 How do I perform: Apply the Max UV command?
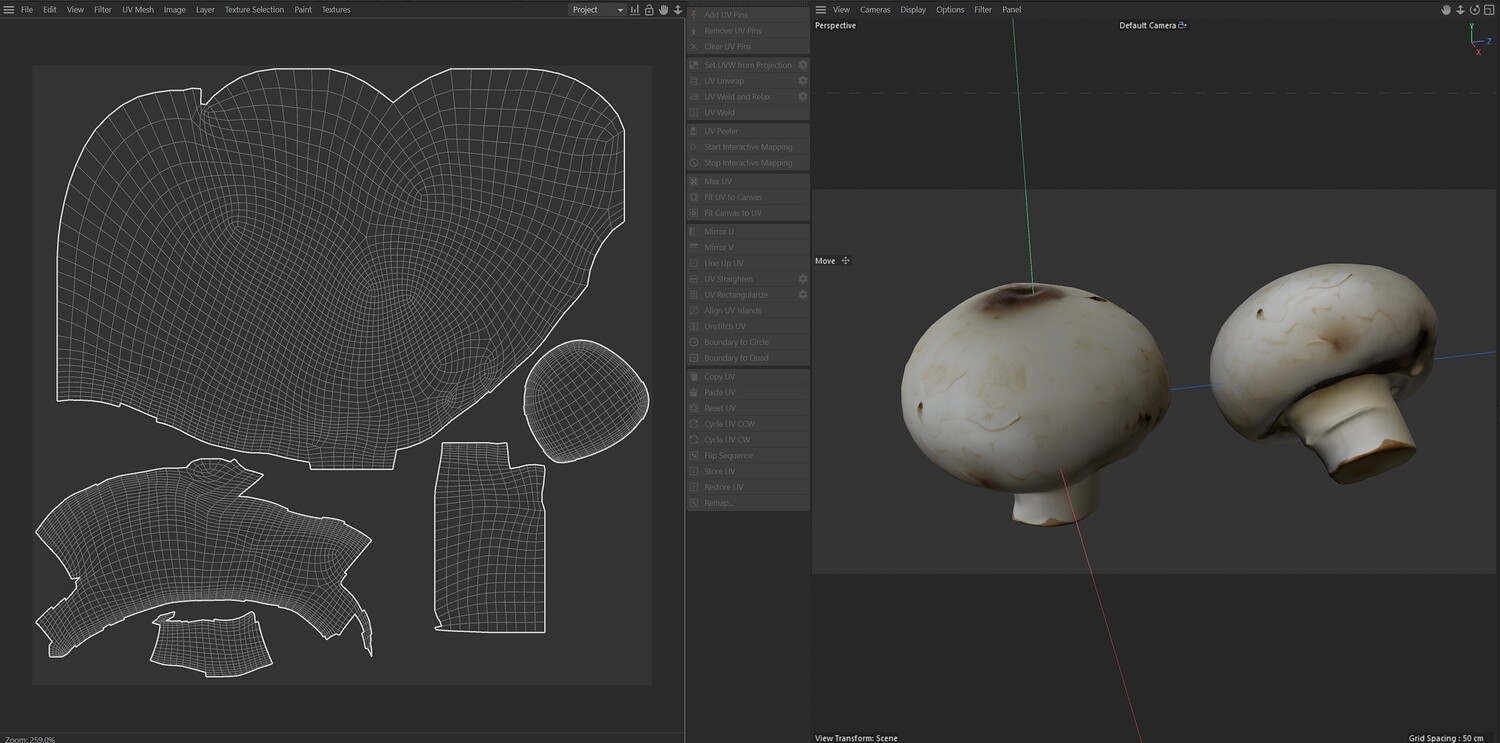coord(748,181)
